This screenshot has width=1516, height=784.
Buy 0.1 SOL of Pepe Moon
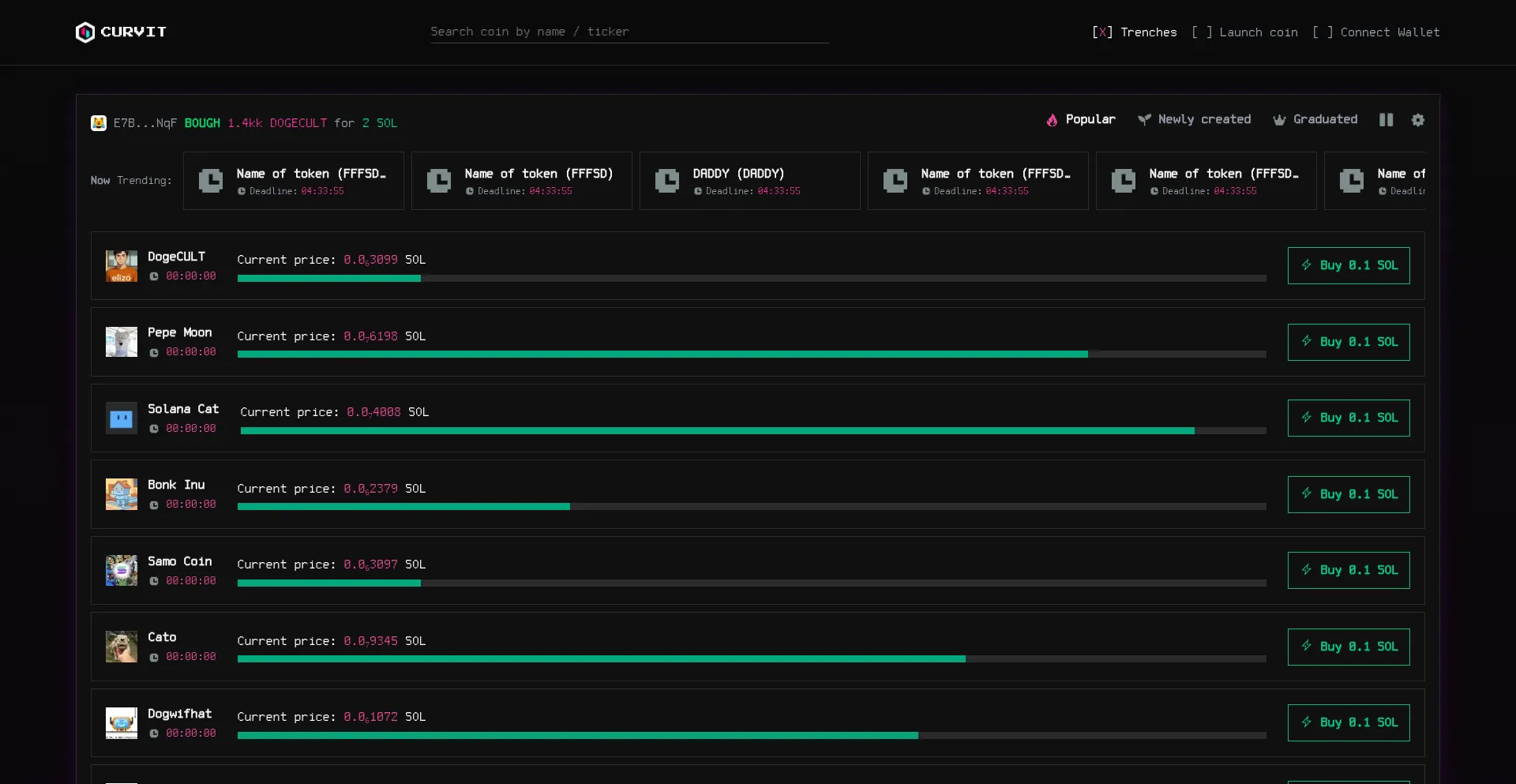(1348, 342)
